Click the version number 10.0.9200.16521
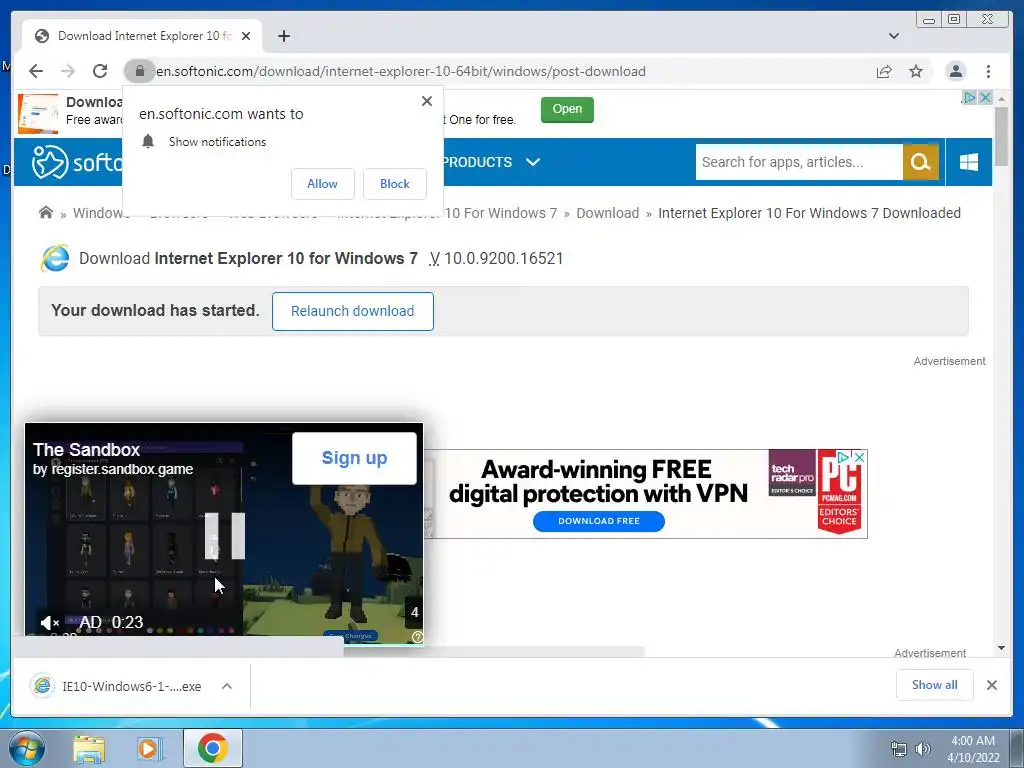The image size is (1024, 768). click(504, 259)
